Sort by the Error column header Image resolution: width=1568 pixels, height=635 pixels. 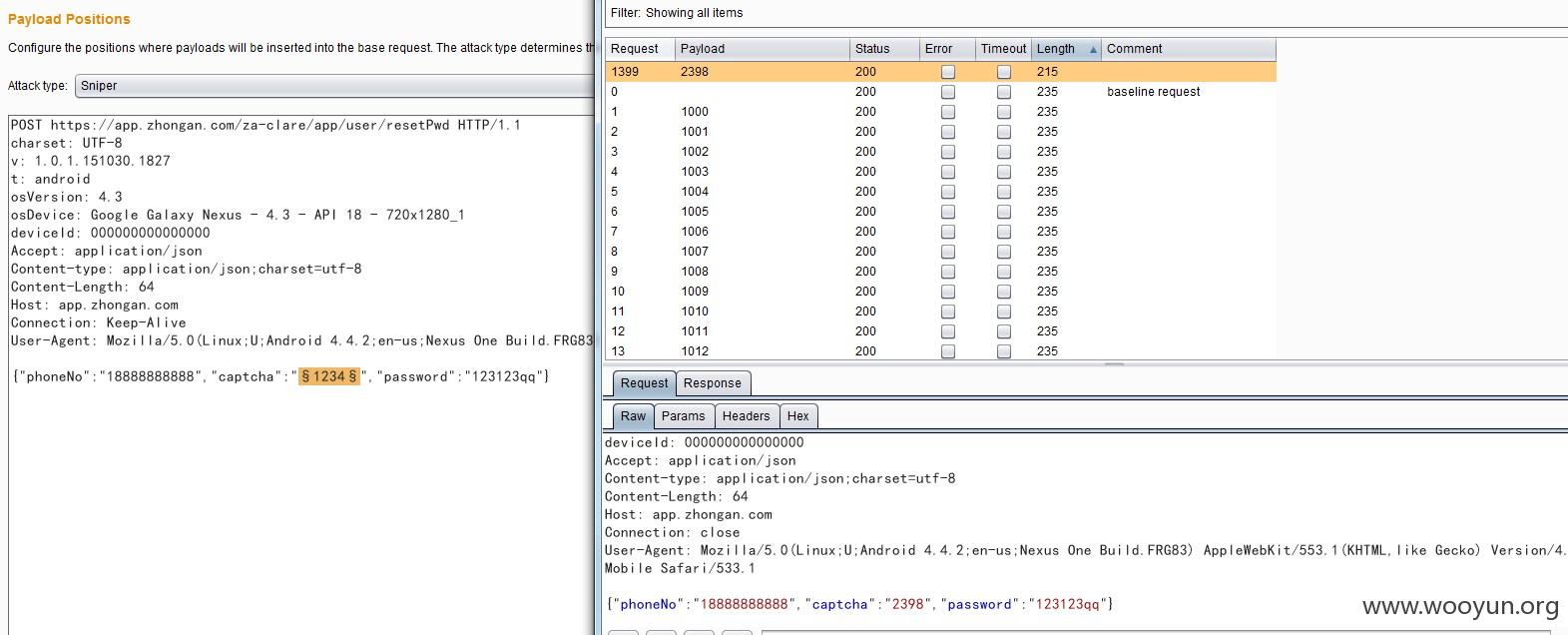click(947, 49)
